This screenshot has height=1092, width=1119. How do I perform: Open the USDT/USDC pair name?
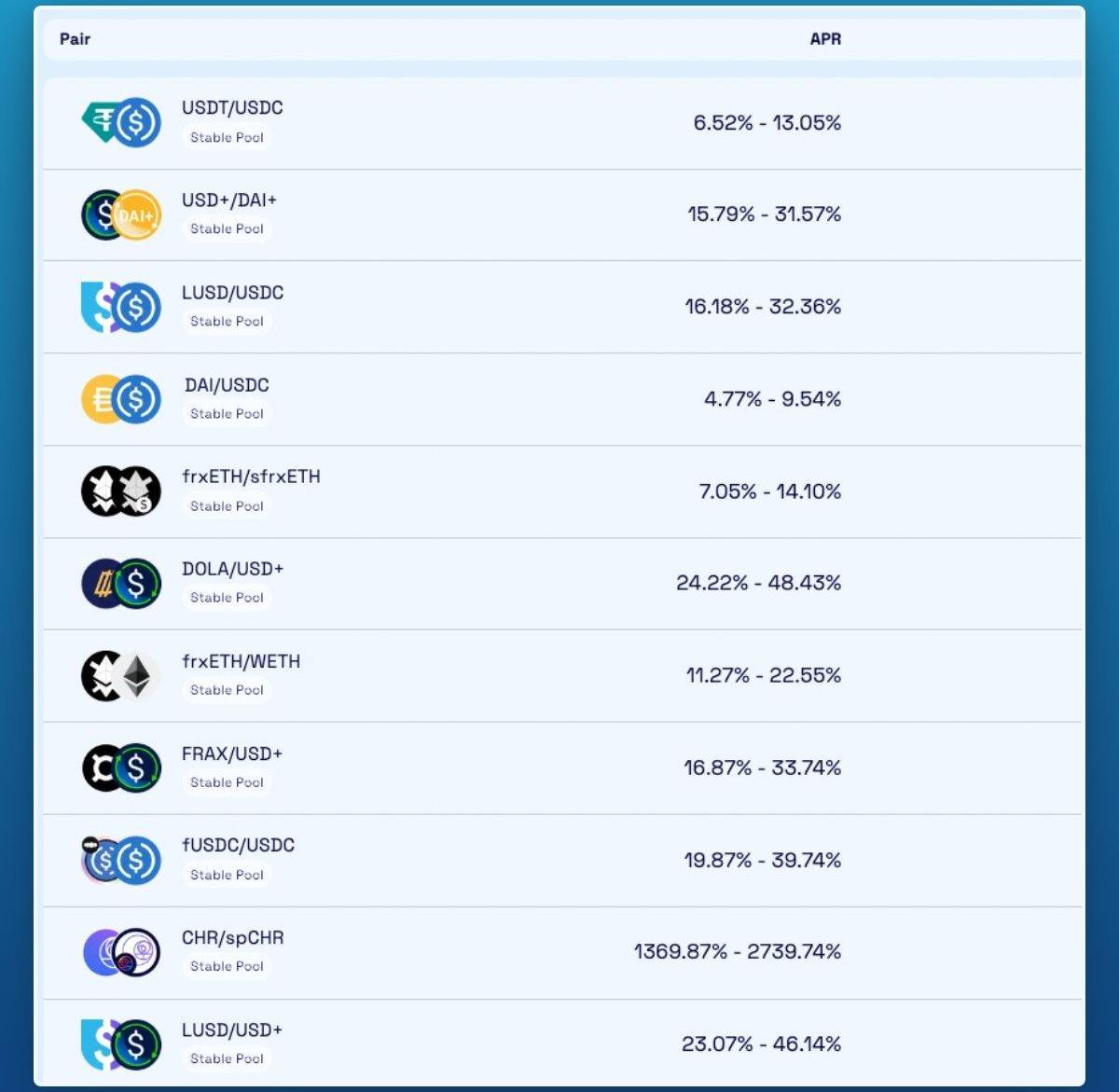tap(232, 108)
